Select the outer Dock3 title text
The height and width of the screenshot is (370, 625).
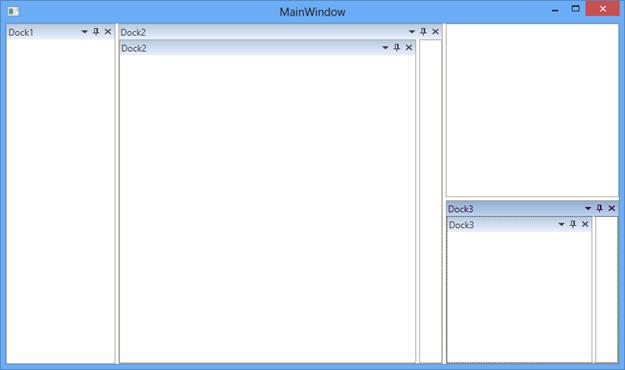(461, 209)
